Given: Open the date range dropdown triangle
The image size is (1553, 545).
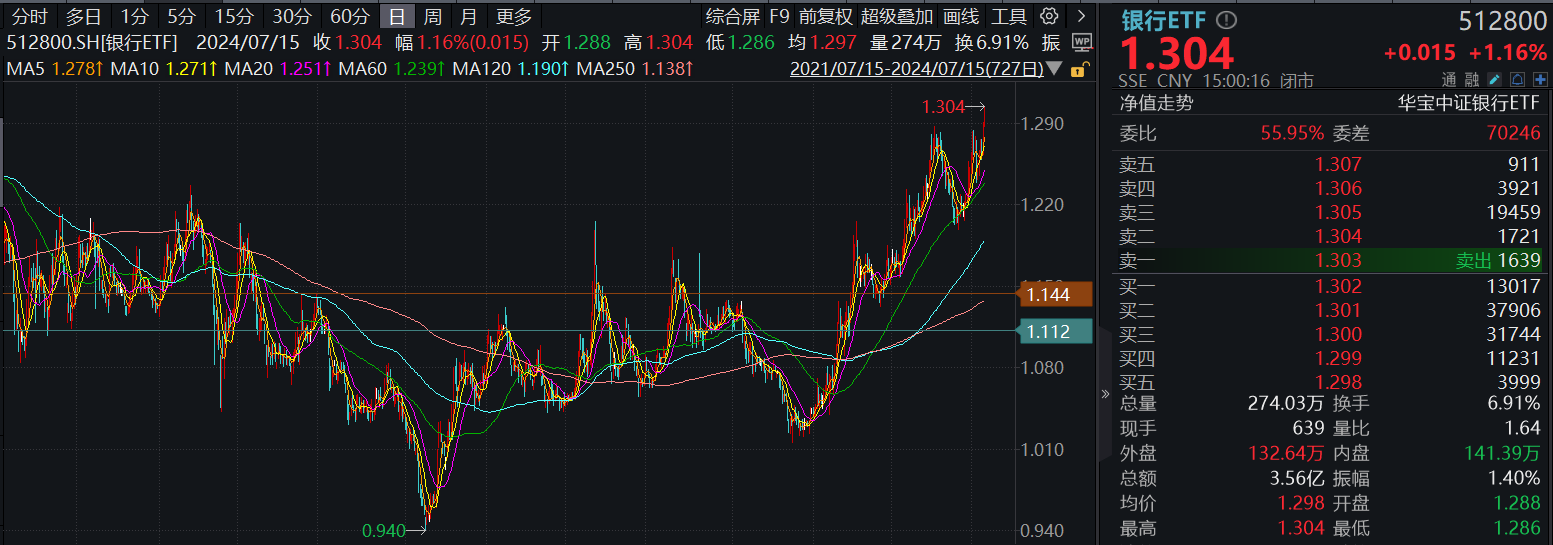Looking at the screenshot, I should (1054, 70).
